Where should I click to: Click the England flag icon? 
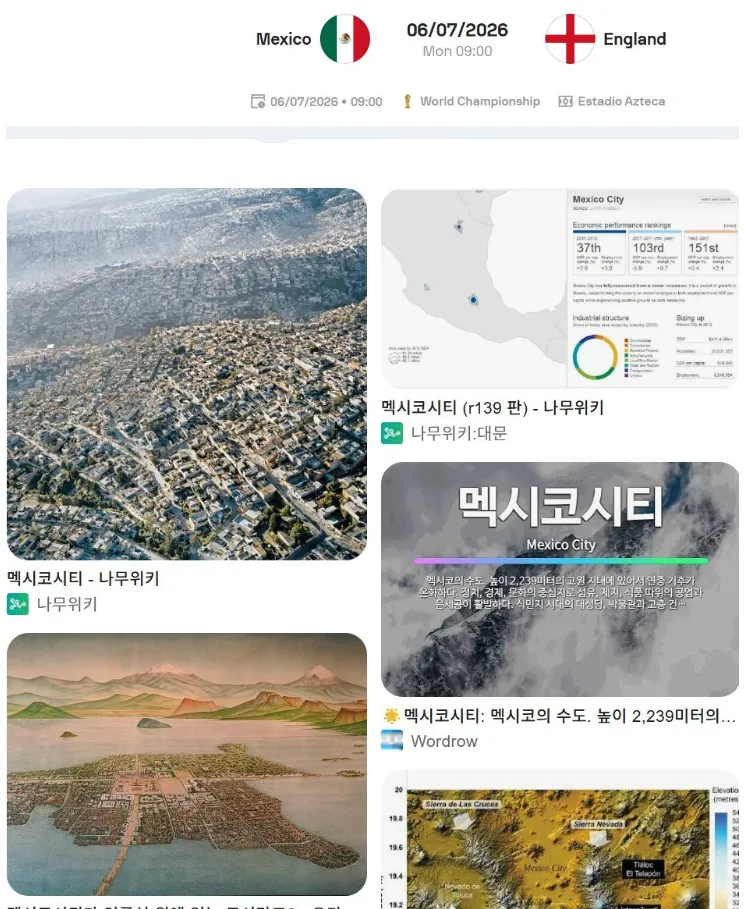[570, 39]
